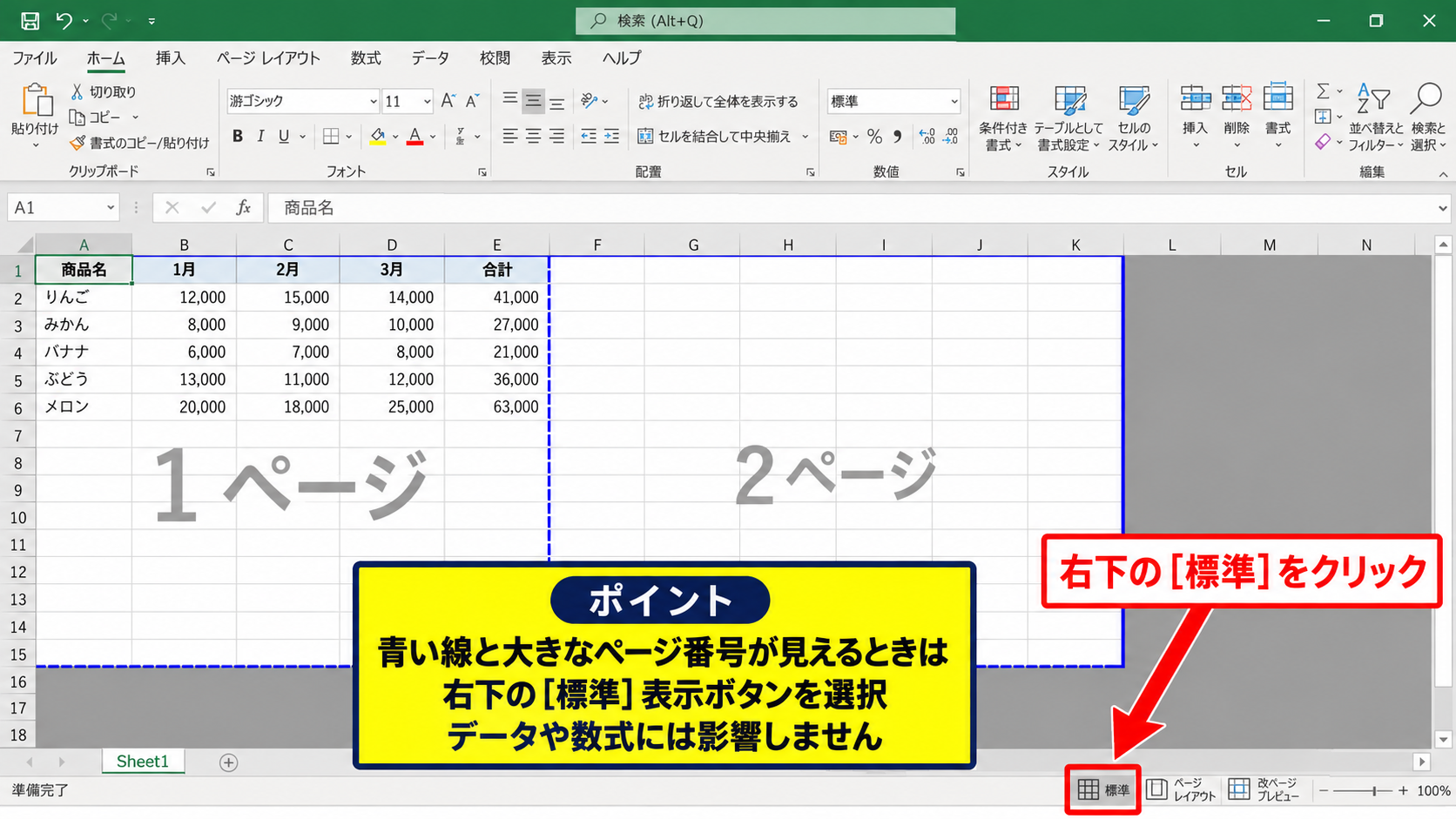The width and height of the screenshot is (1456, 819).
Task: Click the search box (検索 Alt+Q)
Action: click(x=765, y=21)
